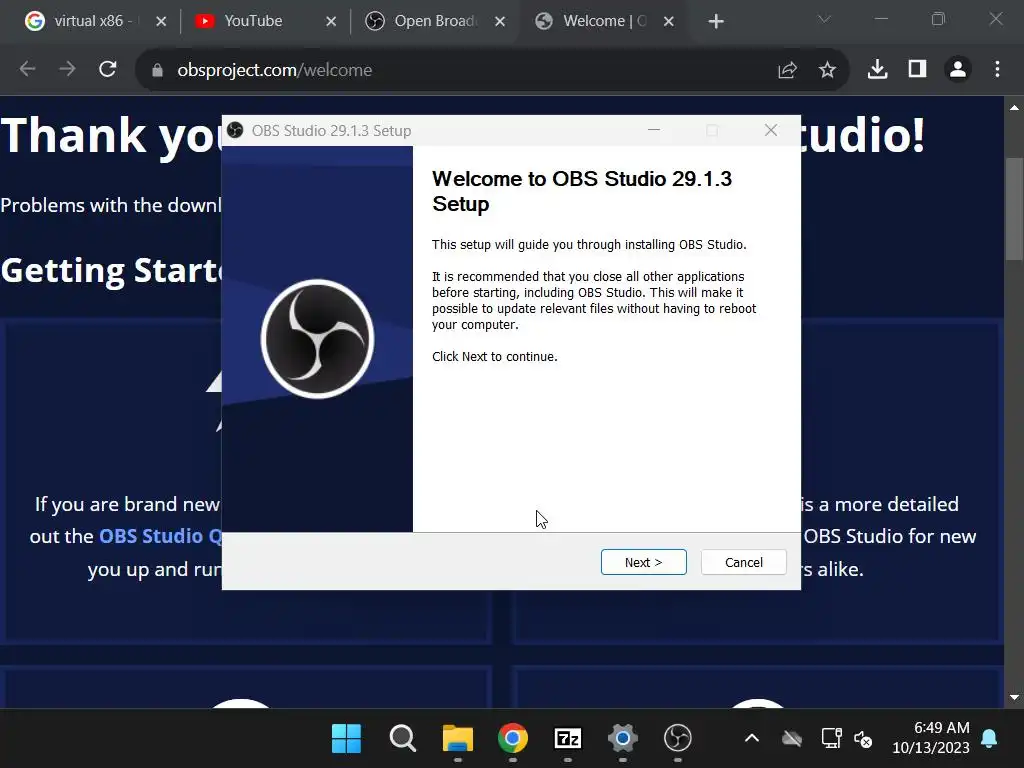Toggle Chrome side panel

tap(918, 69)
